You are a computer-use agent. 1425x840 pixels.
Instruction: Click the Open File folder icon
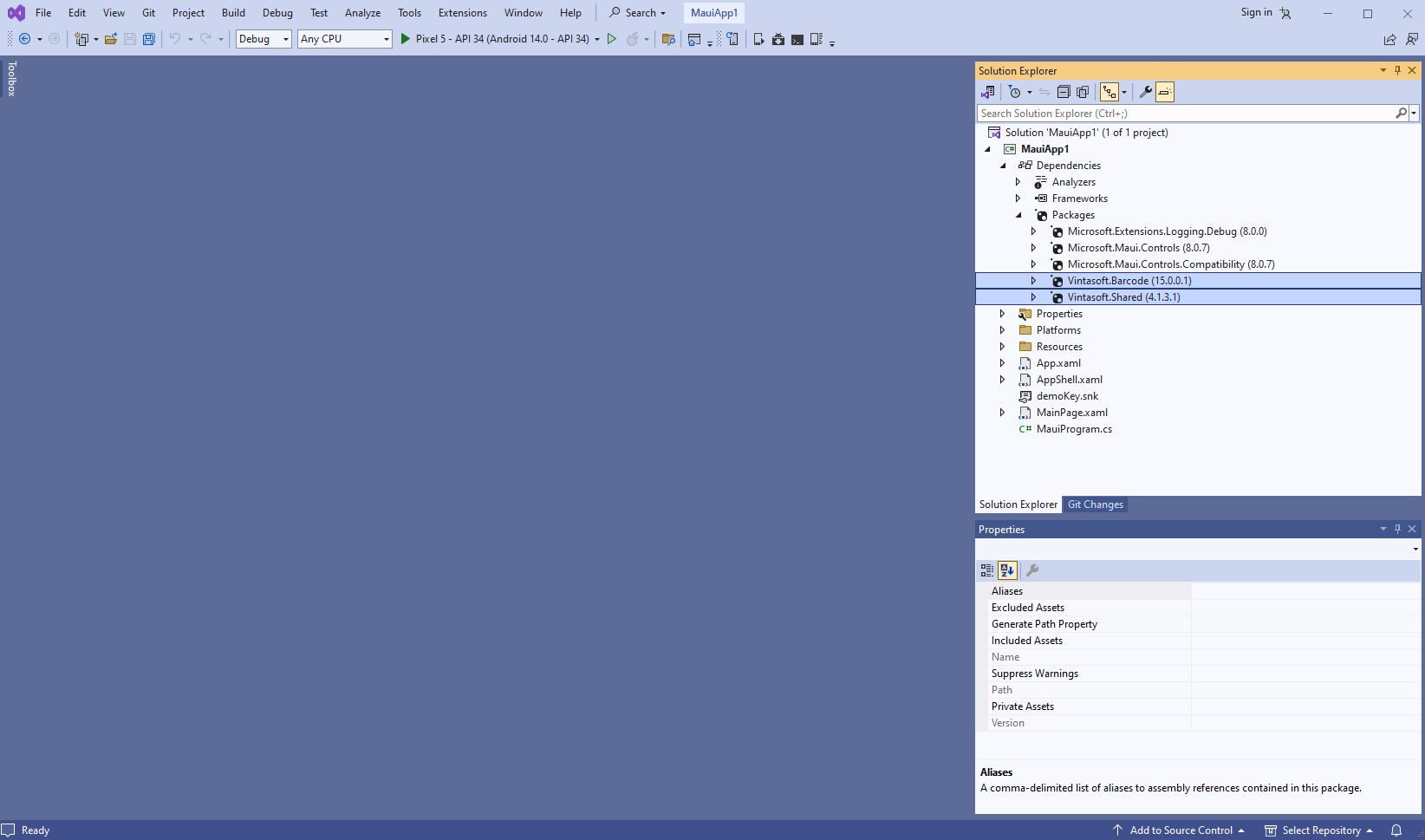pyautogui.click(x=111, y=39)
